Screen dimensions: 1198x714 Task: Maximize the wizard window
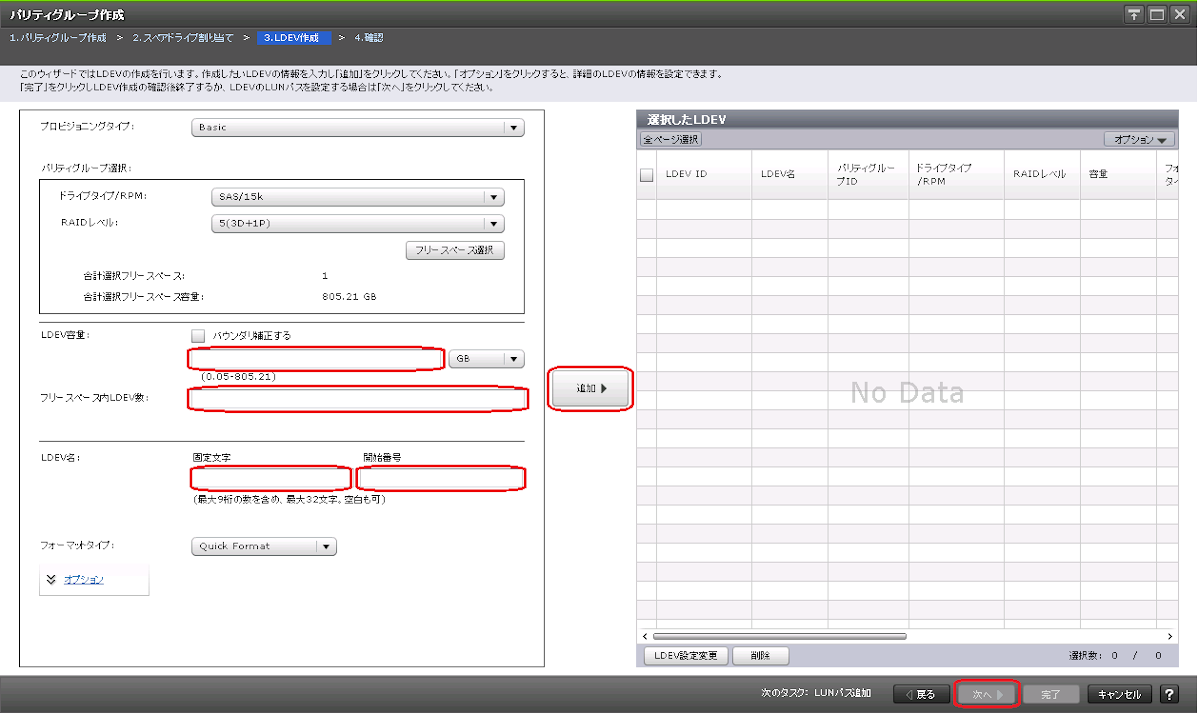pyautogui.click(x=1157, y=15)
